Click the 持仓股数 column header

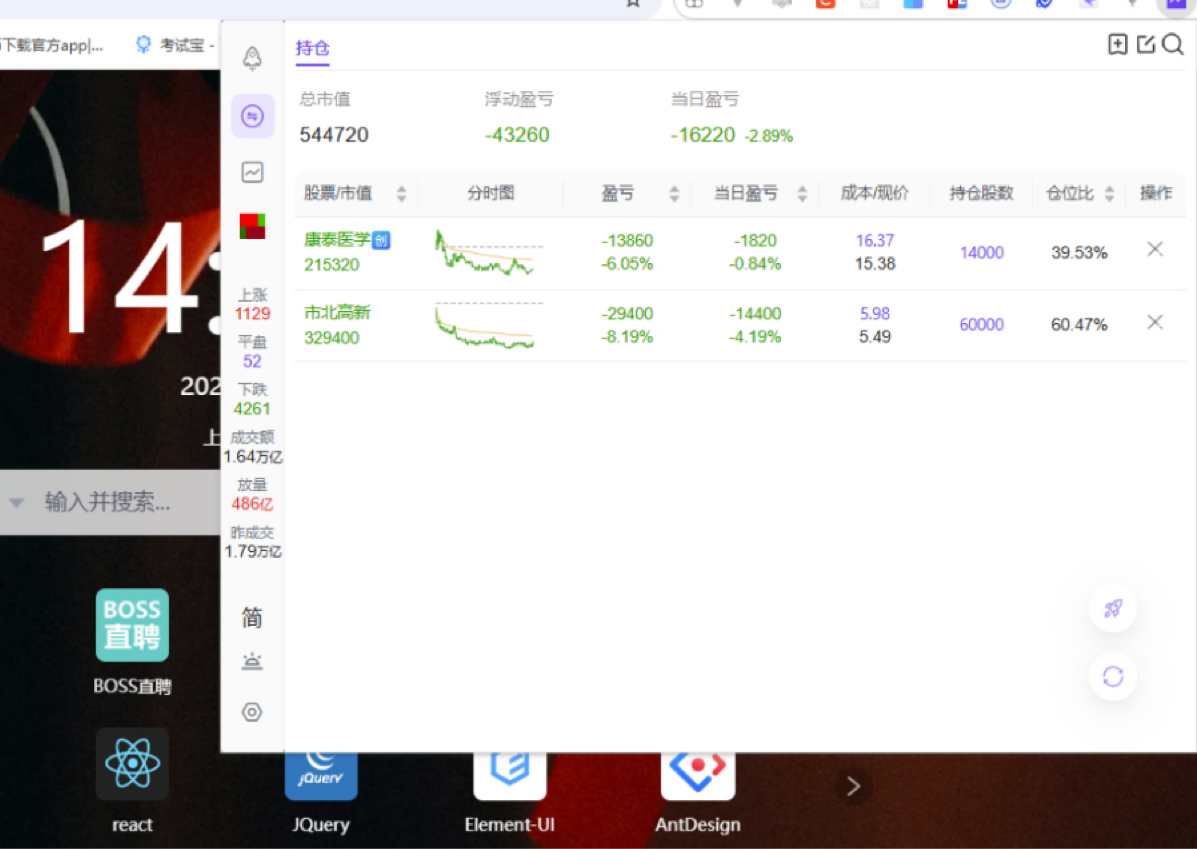981,193
